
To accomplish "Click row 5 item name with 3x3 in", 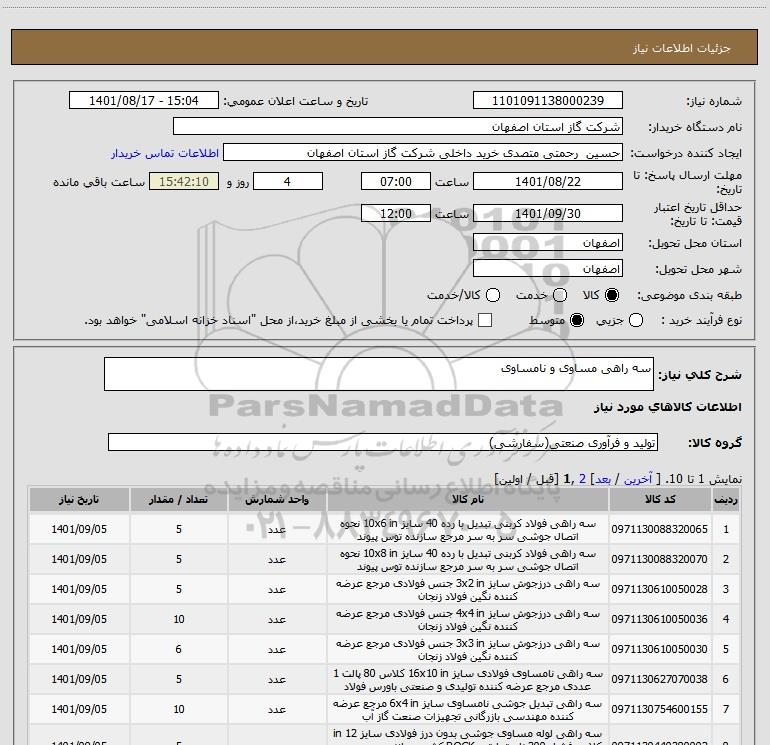I will (468, 650).
